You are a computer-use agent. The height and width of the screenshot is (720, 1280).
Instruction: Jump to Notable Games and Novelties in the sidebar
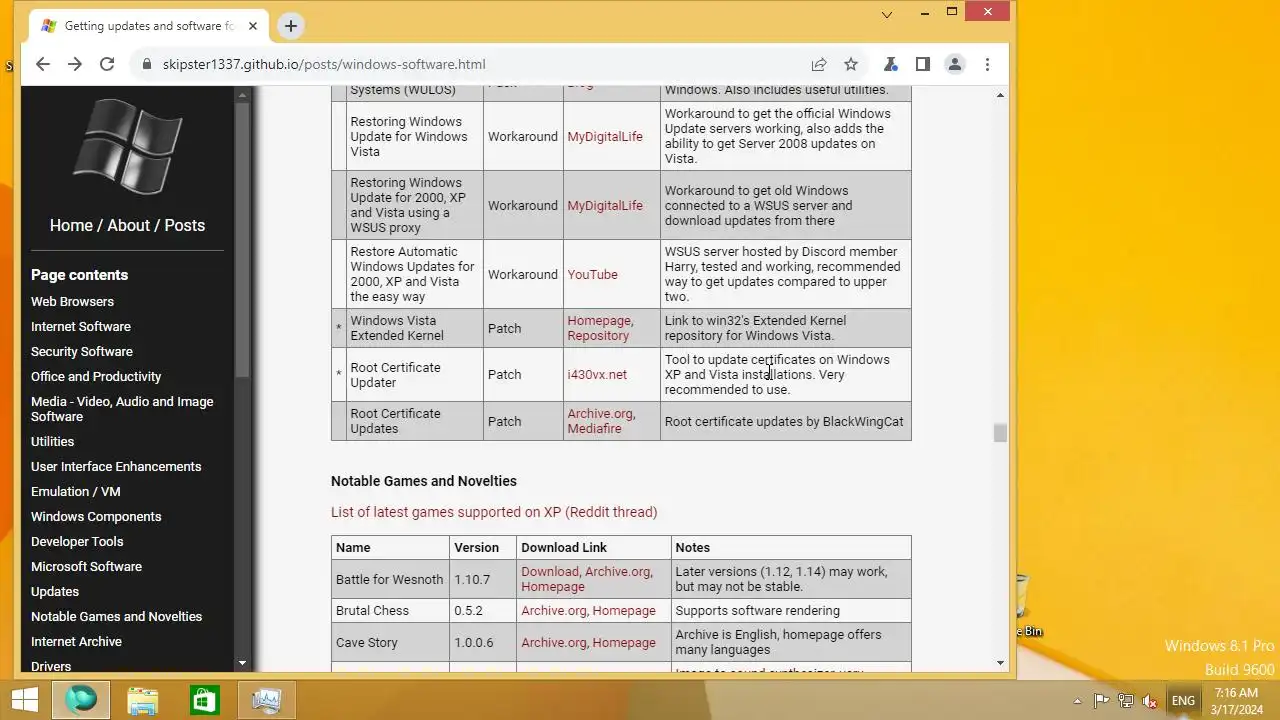(116, 616)
